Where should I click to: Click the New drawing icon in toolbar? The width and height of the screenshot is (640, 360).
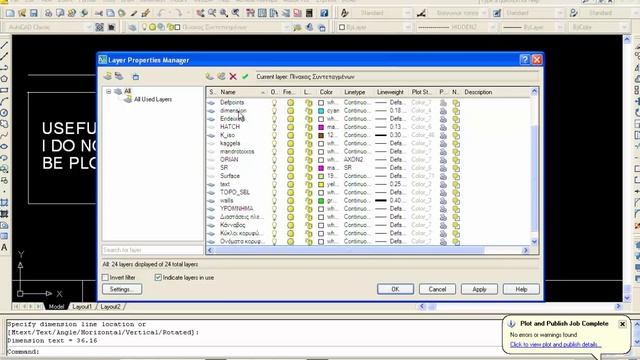(10, 13)
